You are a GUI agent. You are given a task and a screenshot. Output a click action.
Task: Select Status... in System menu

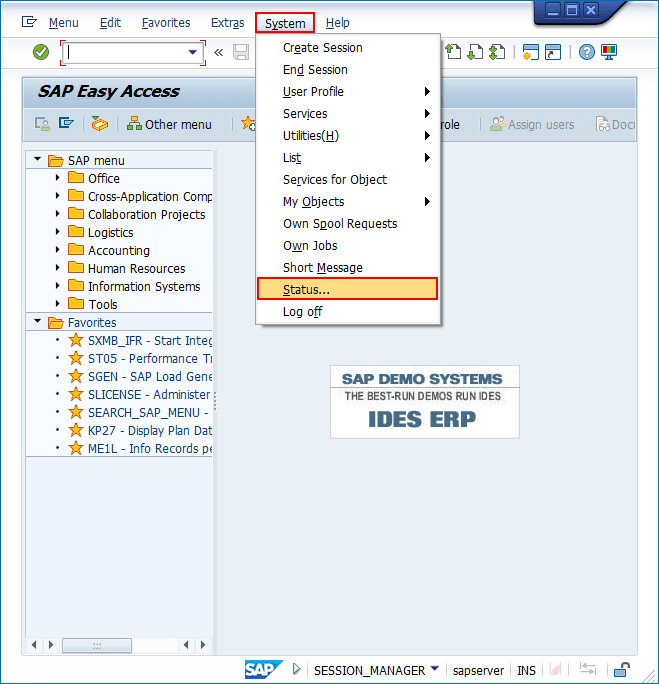pos(347,289)
